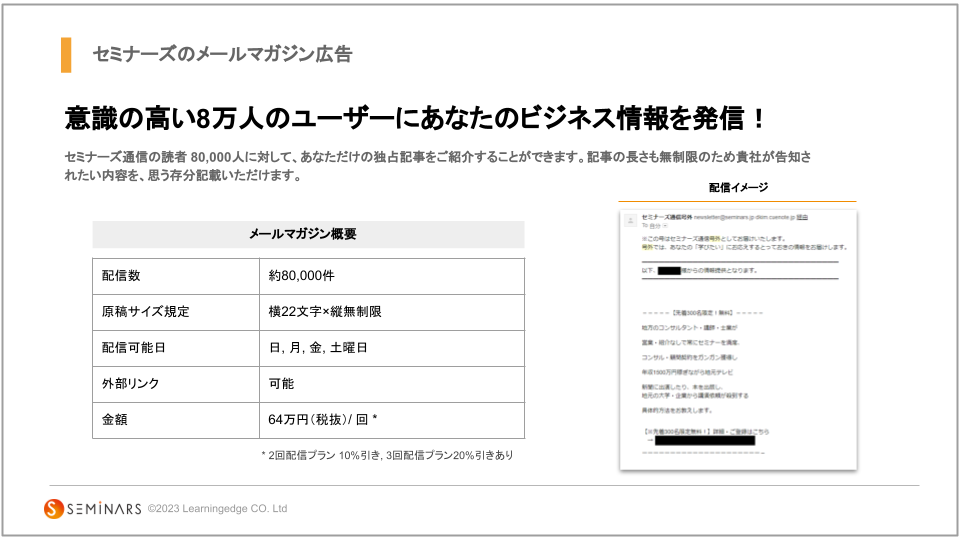Click the 配信イメージ caption

click(738, 187)
